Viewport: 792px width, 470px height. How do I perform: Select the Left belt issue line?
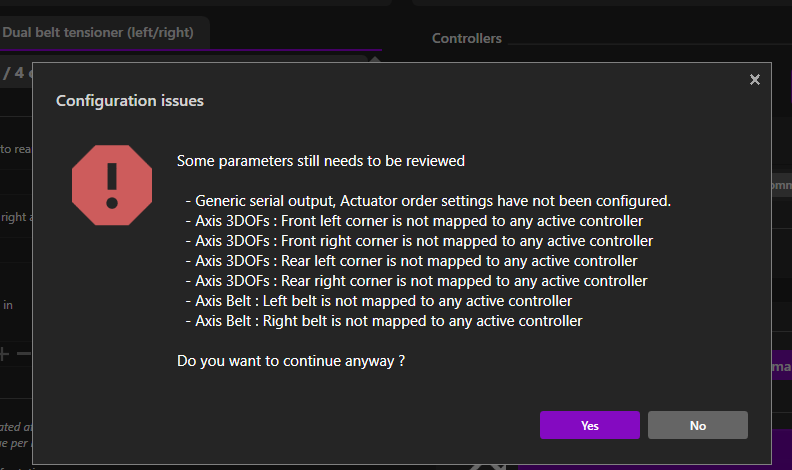coord(378,301)
